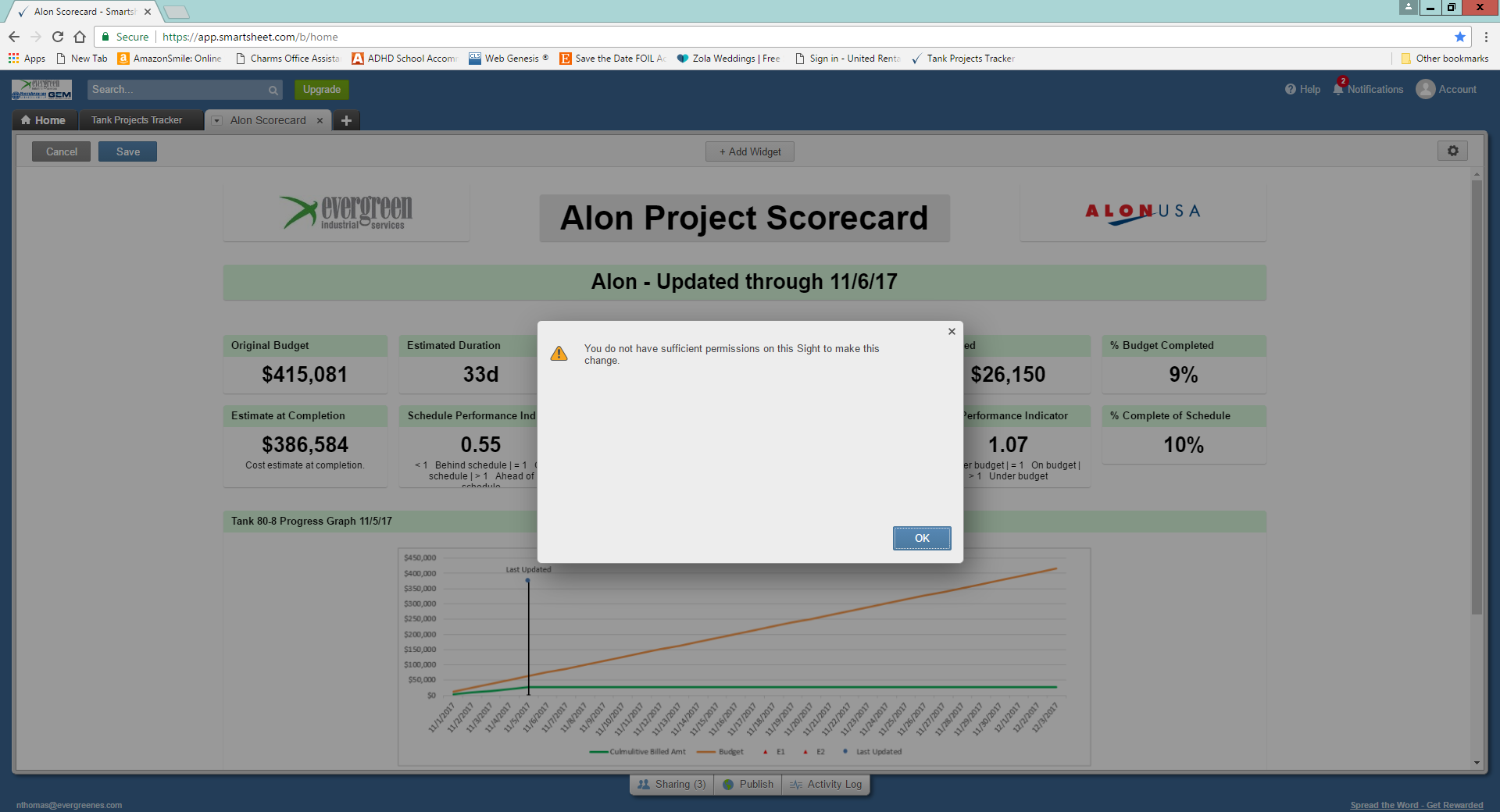Close the Alon Scorecard browser tab

pos(147,12)
